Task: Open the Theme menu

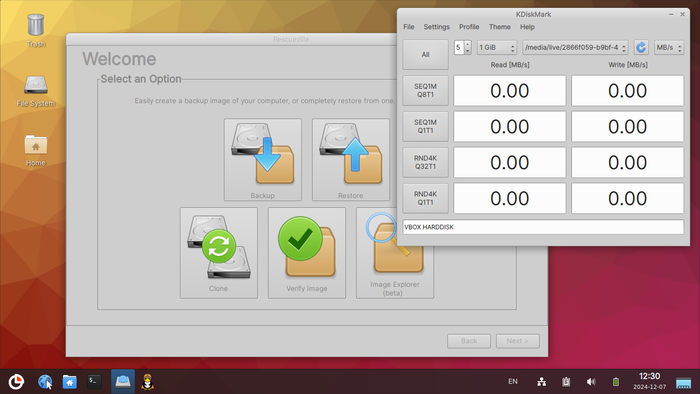Action: [x=500, y=27]
